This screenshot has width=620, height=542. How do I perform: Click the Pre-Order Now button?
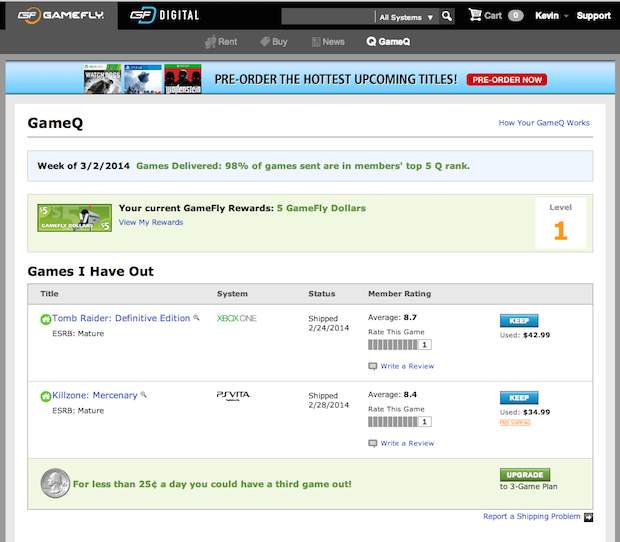point(507,79)
